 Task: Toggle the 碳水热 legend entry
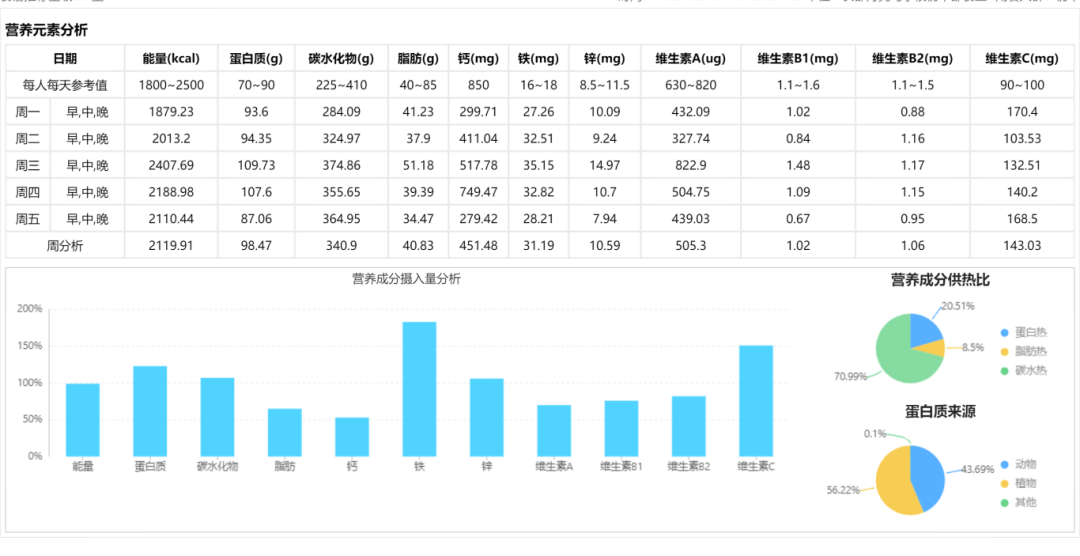(1024, 371)
